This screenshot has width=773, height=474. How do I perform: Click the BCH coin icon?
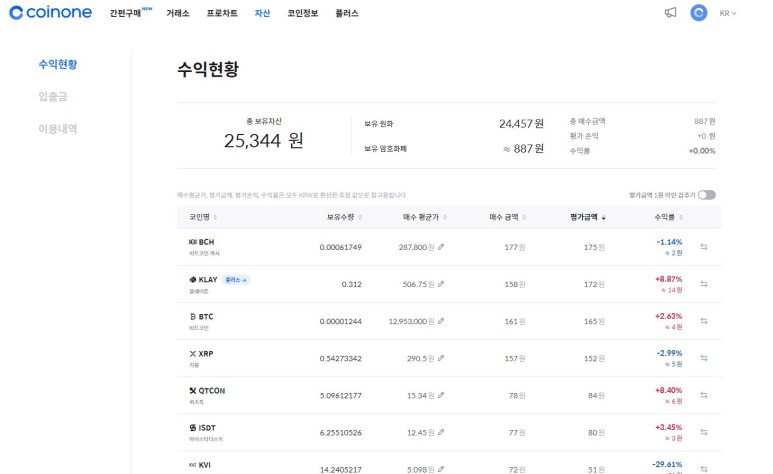point(193,242)
